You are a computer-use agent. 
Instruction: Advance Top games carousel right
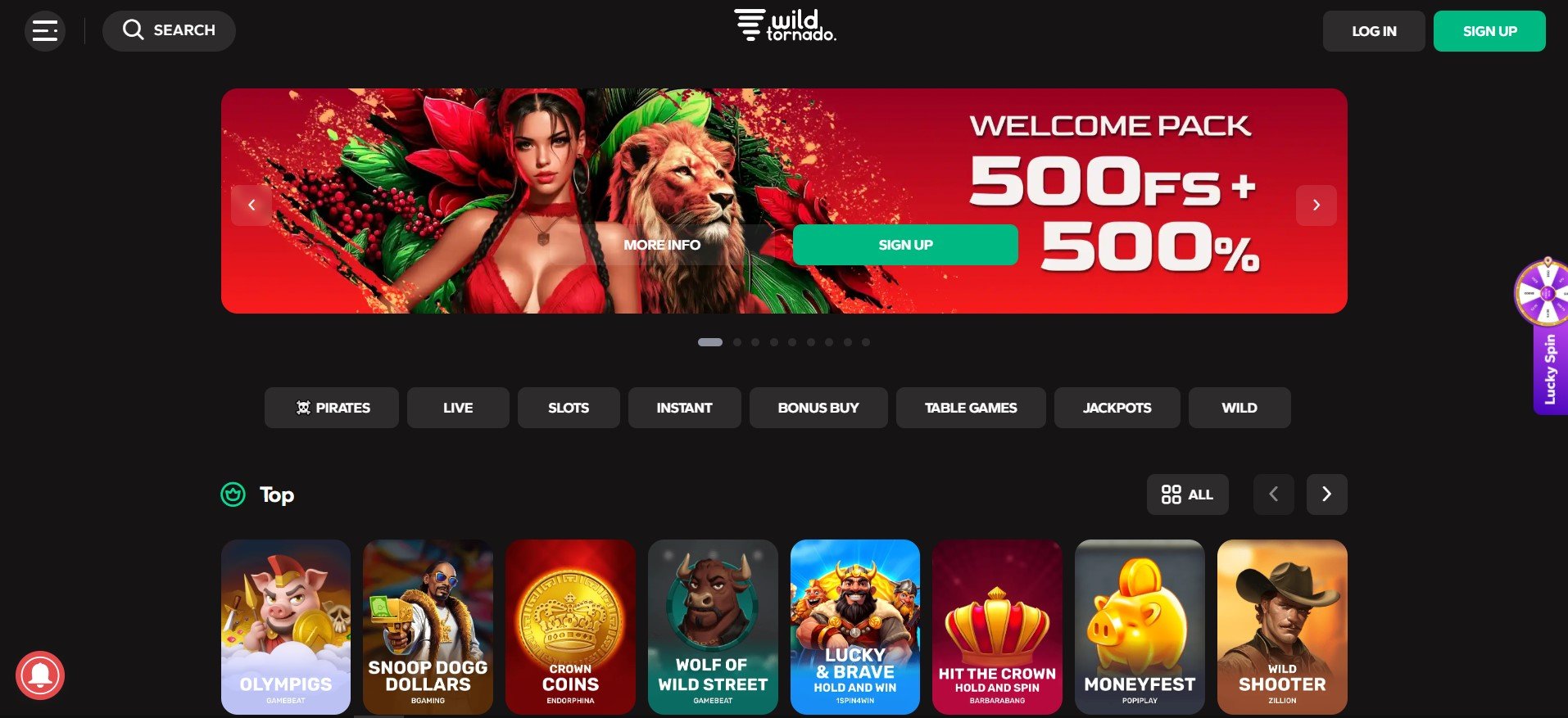pyautogui.click(x=1327, y=494)
